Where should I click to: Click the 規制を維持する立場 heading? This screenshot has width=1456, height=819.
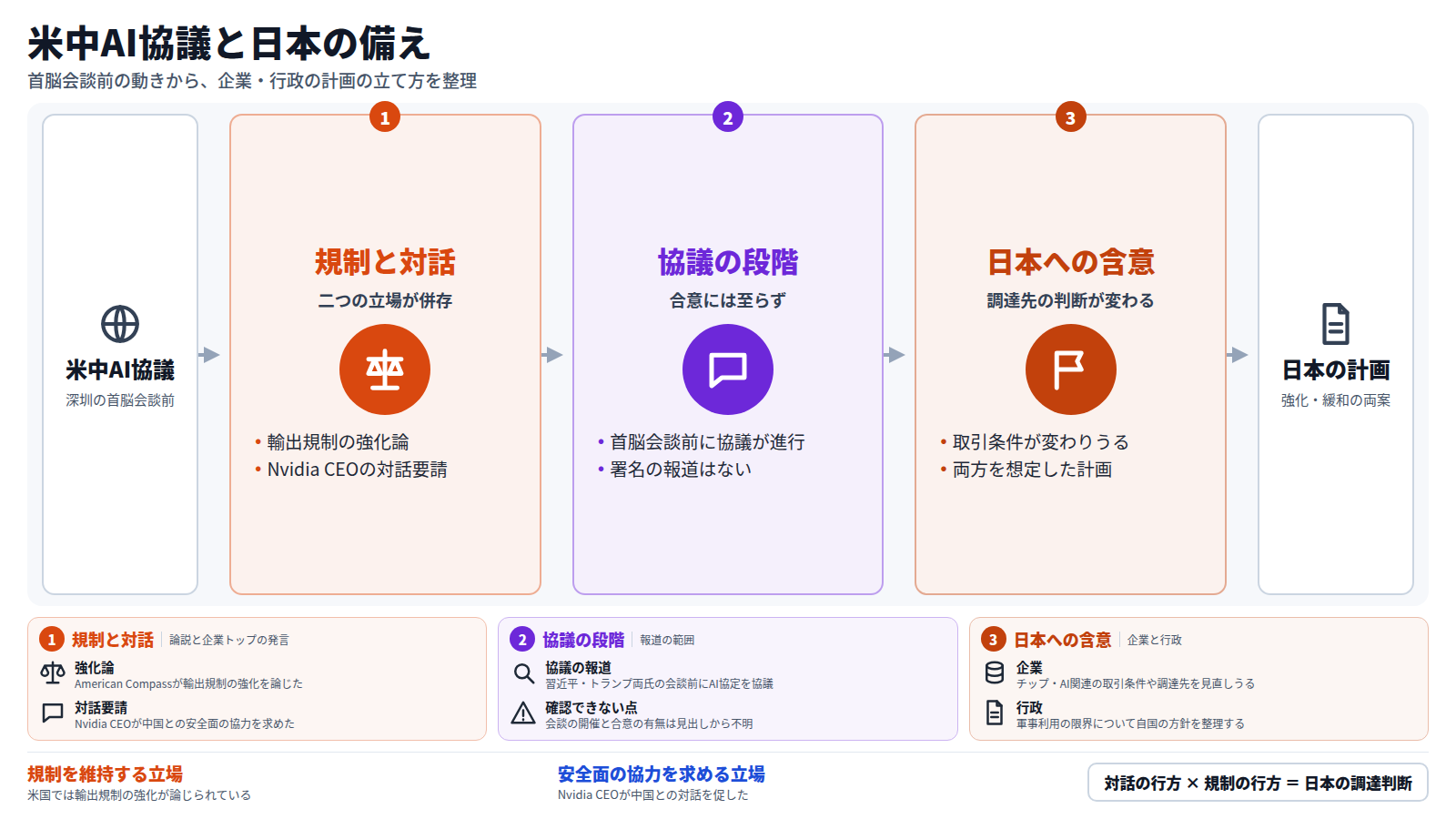tap(105, 774)
